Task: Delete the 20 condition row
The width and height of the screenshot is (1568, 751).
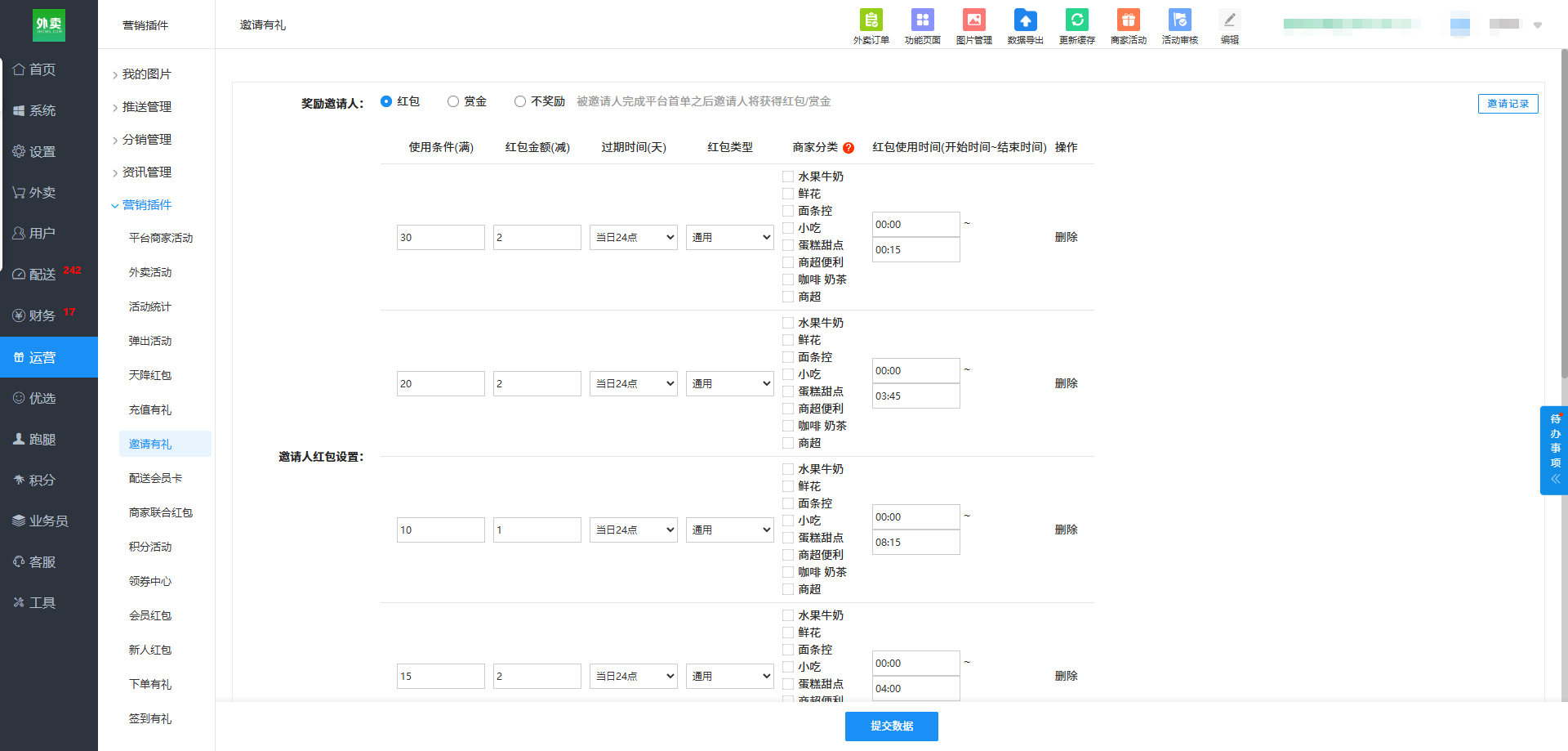Action: point(1066,383)
